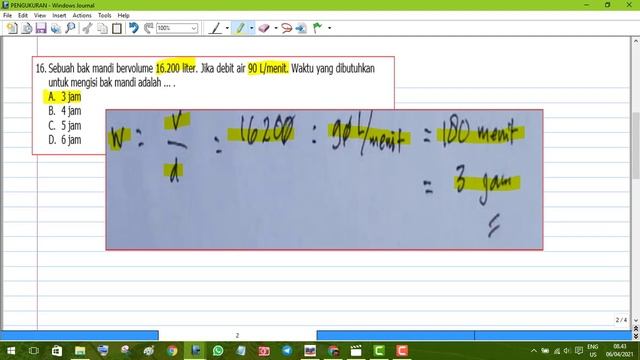Select the Pen tool
This screenshot has height=360, width=640.
click(216, 28)
